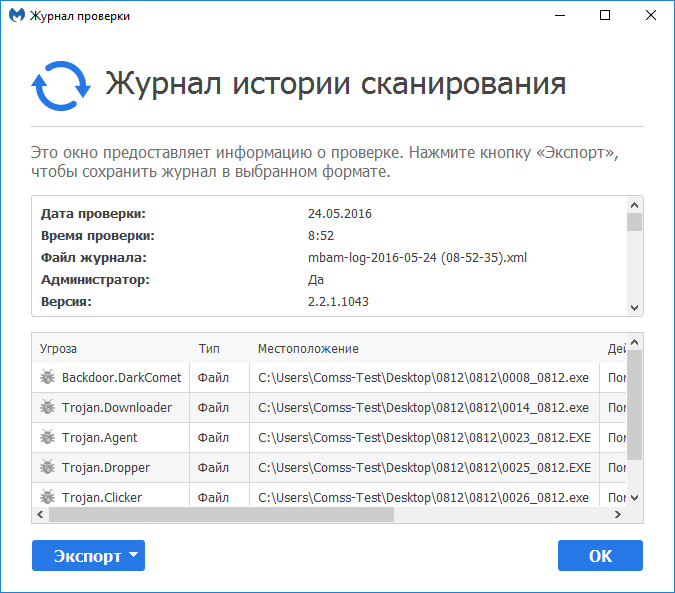The height and width of the screenshot is (593, 675).
Task: Click the scan date value 24.05.2016
Action: click(340, 213)
